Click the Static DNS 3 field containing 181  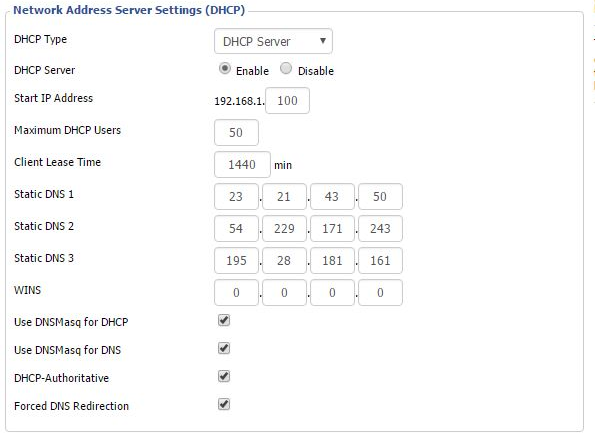[332, 261]
